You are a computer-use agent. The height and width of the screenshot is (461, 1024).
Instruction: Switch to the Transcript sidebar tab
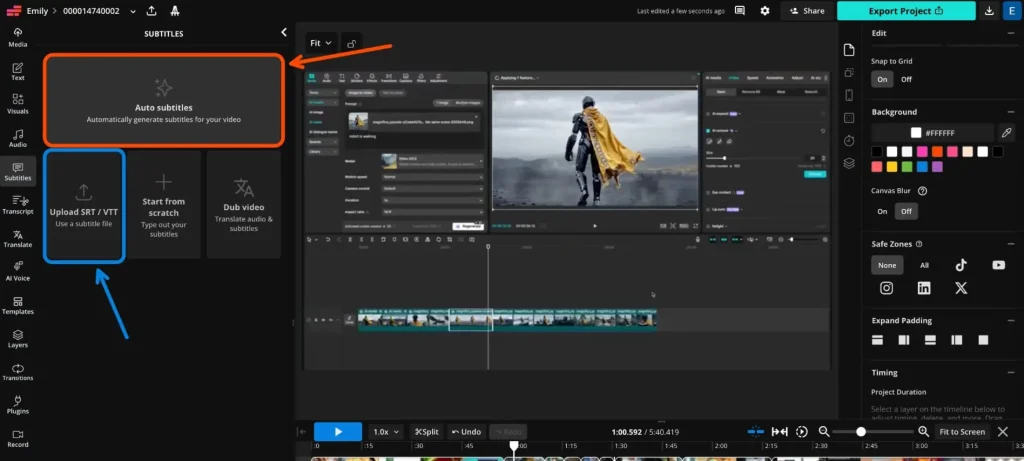tap(18, 205)
